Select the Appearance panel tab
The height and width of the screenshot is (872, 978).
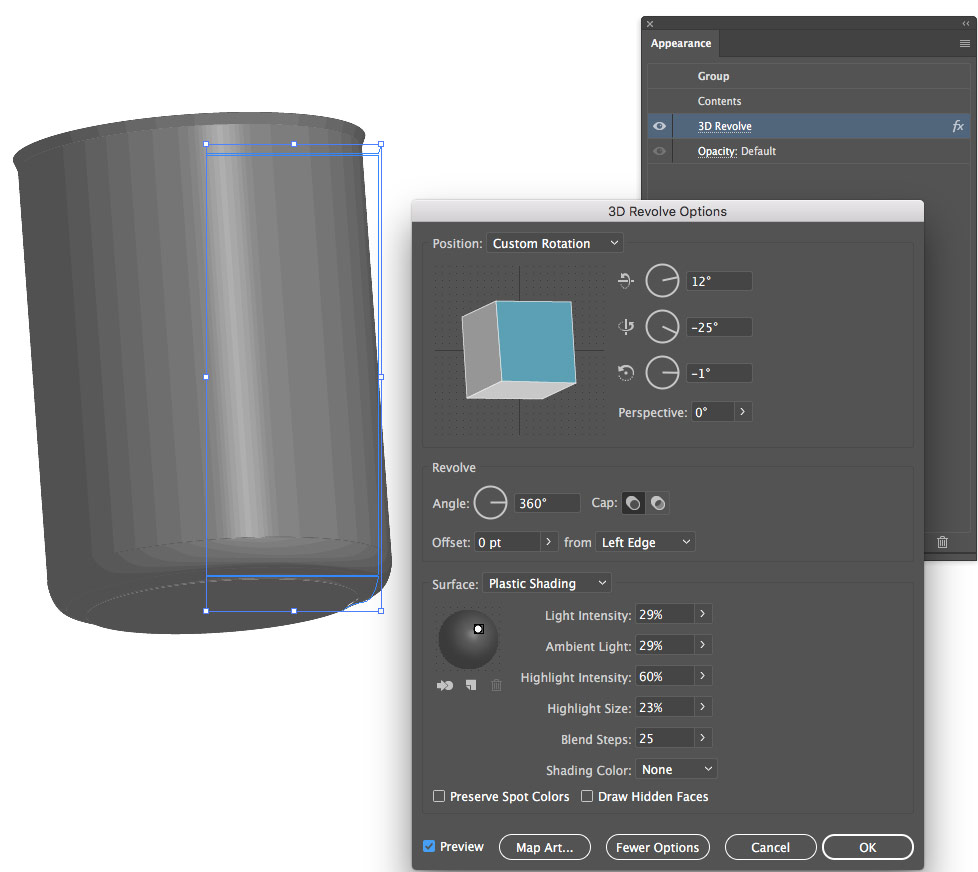pyautogui.click(x=681, y=44)
